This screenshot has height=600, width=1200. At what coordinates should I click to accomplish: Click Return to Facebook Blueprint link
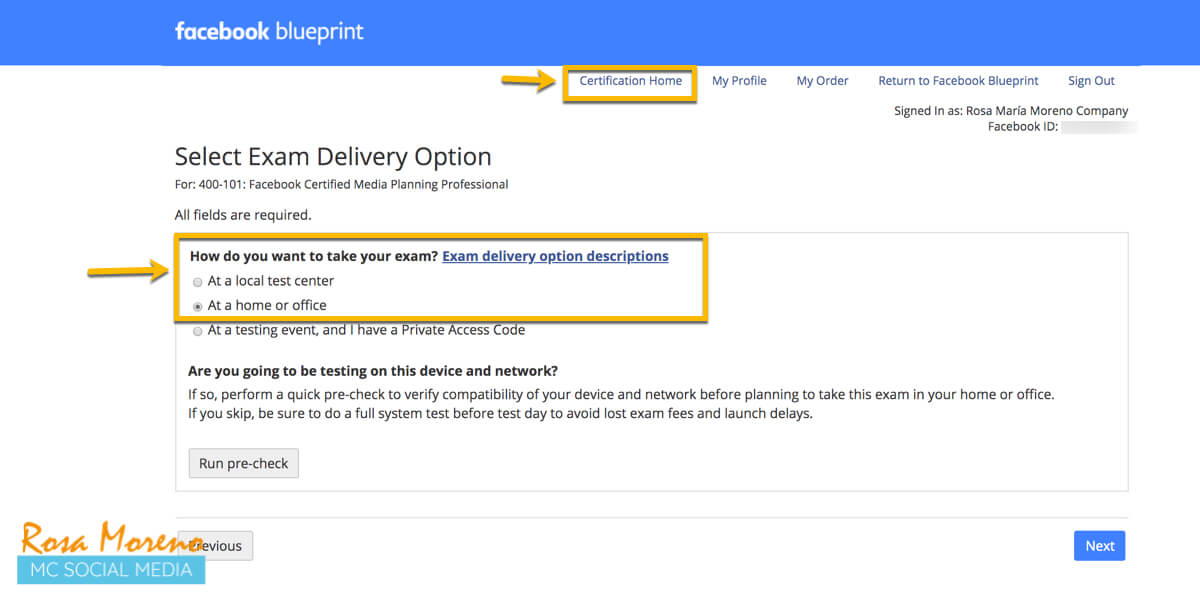pyautogui.click(x=958, y=81)
